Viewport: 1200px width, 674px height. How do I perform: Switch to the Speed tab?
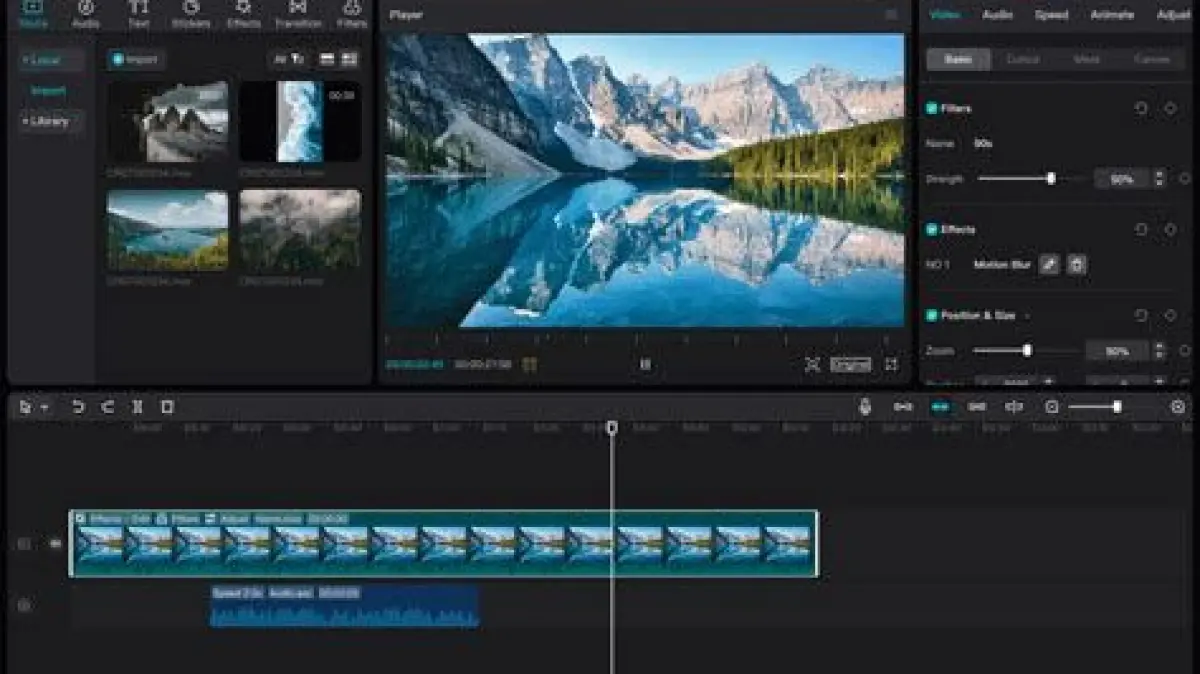1051,15
